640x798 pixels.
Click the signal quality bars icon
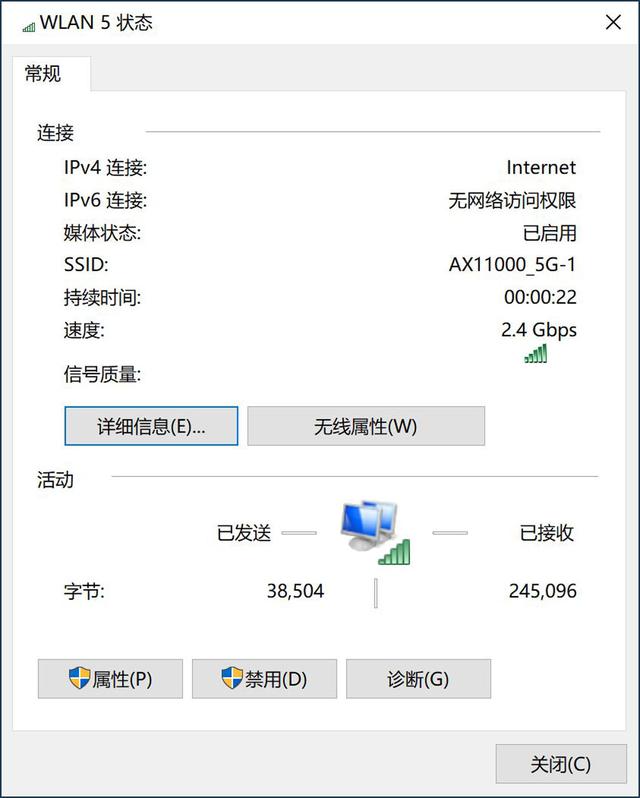pyautogui.click(x=536, y=353)
